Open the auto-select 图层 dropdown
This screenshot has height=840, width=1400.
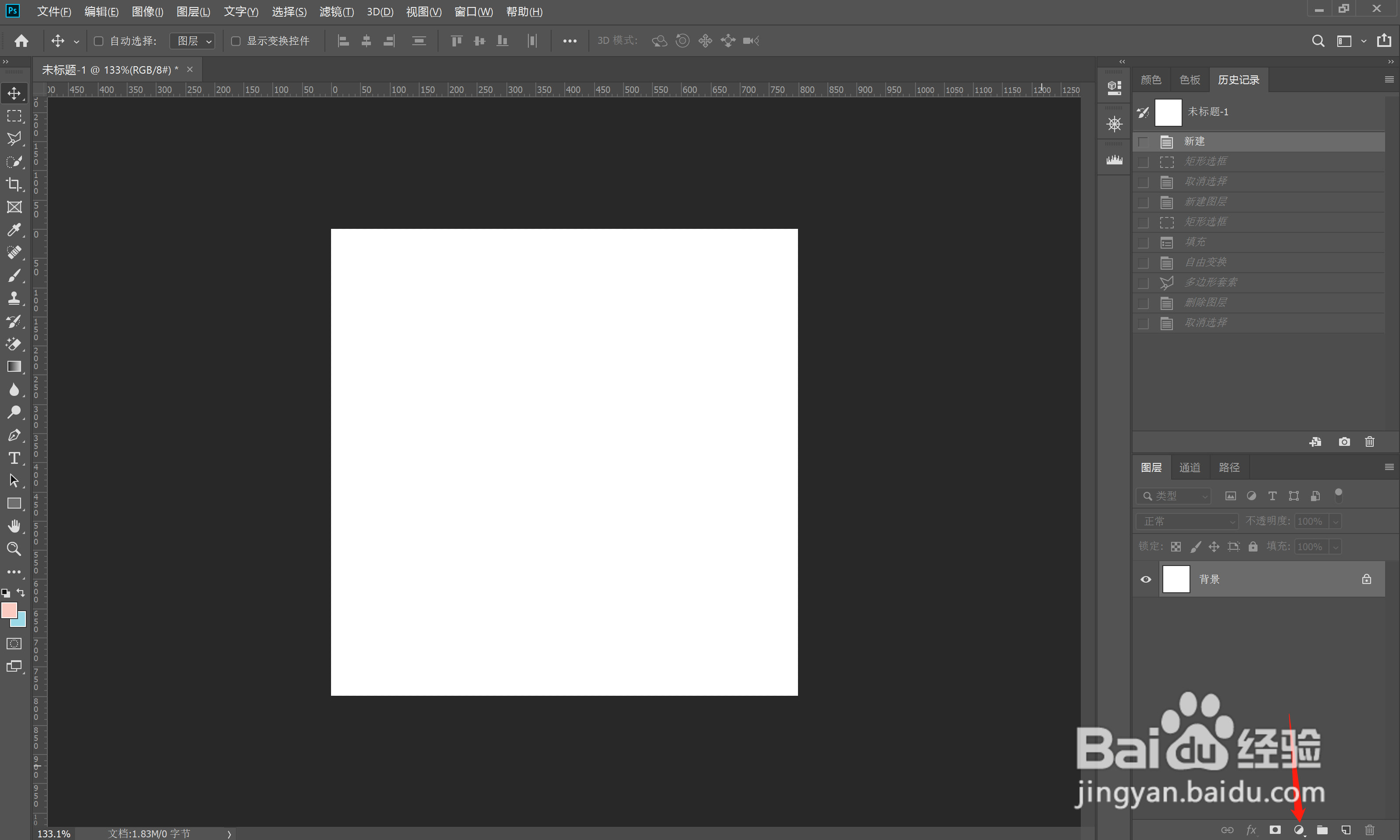192,41
